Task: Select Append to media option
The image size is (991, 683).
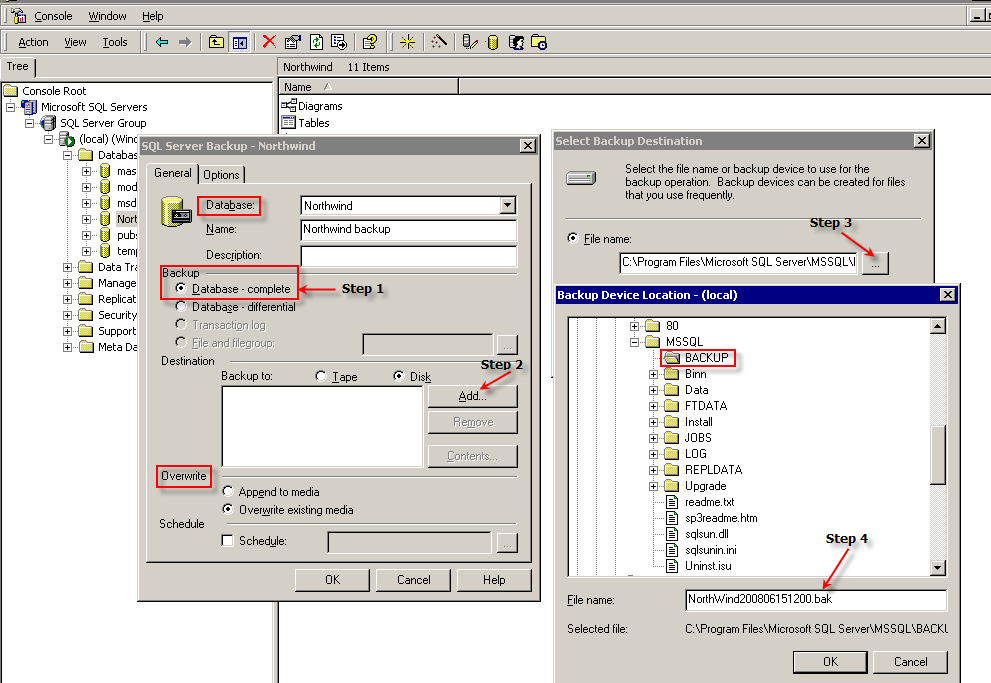Action: pos(228,491)
